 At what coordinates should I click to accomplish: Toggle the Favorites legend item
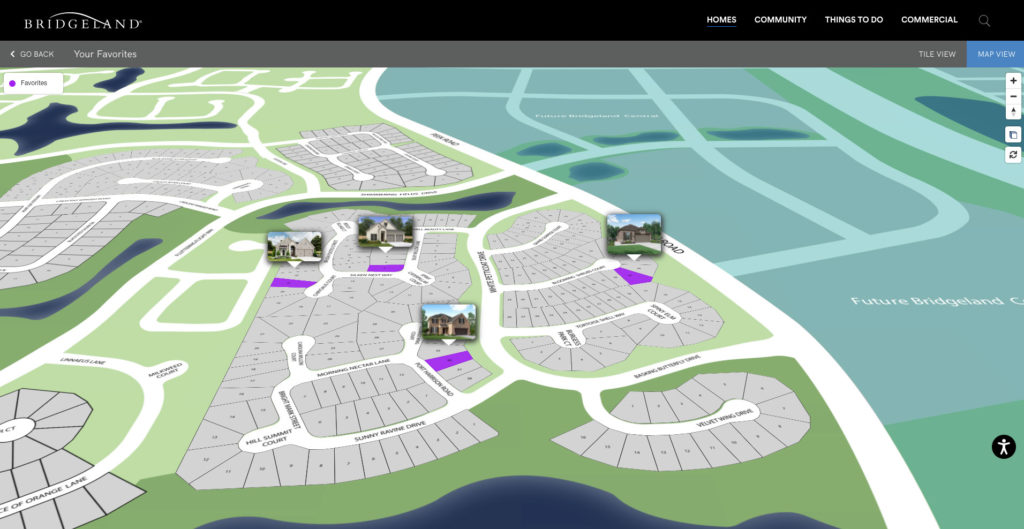pyautogui.click(x=33, y=83)
